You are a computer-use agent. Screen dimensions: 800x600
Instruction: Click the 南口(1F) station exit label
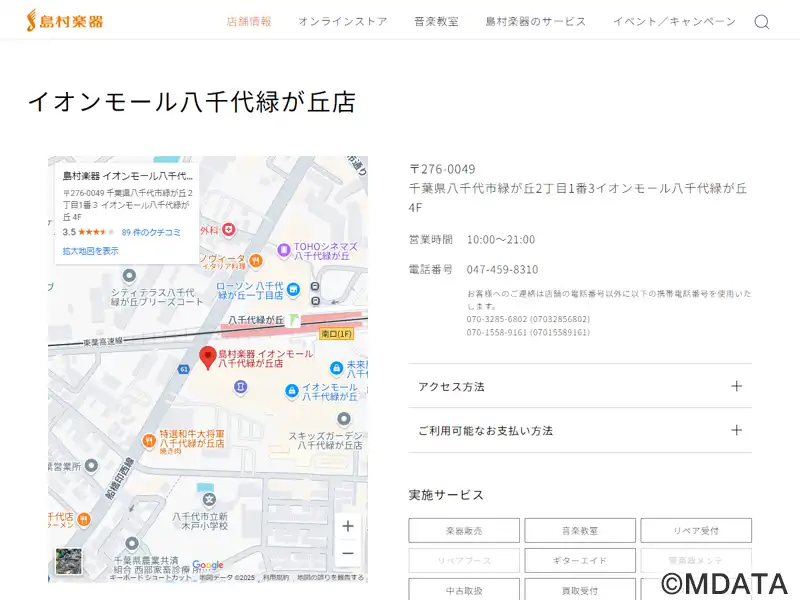click(x=336, y=334)
